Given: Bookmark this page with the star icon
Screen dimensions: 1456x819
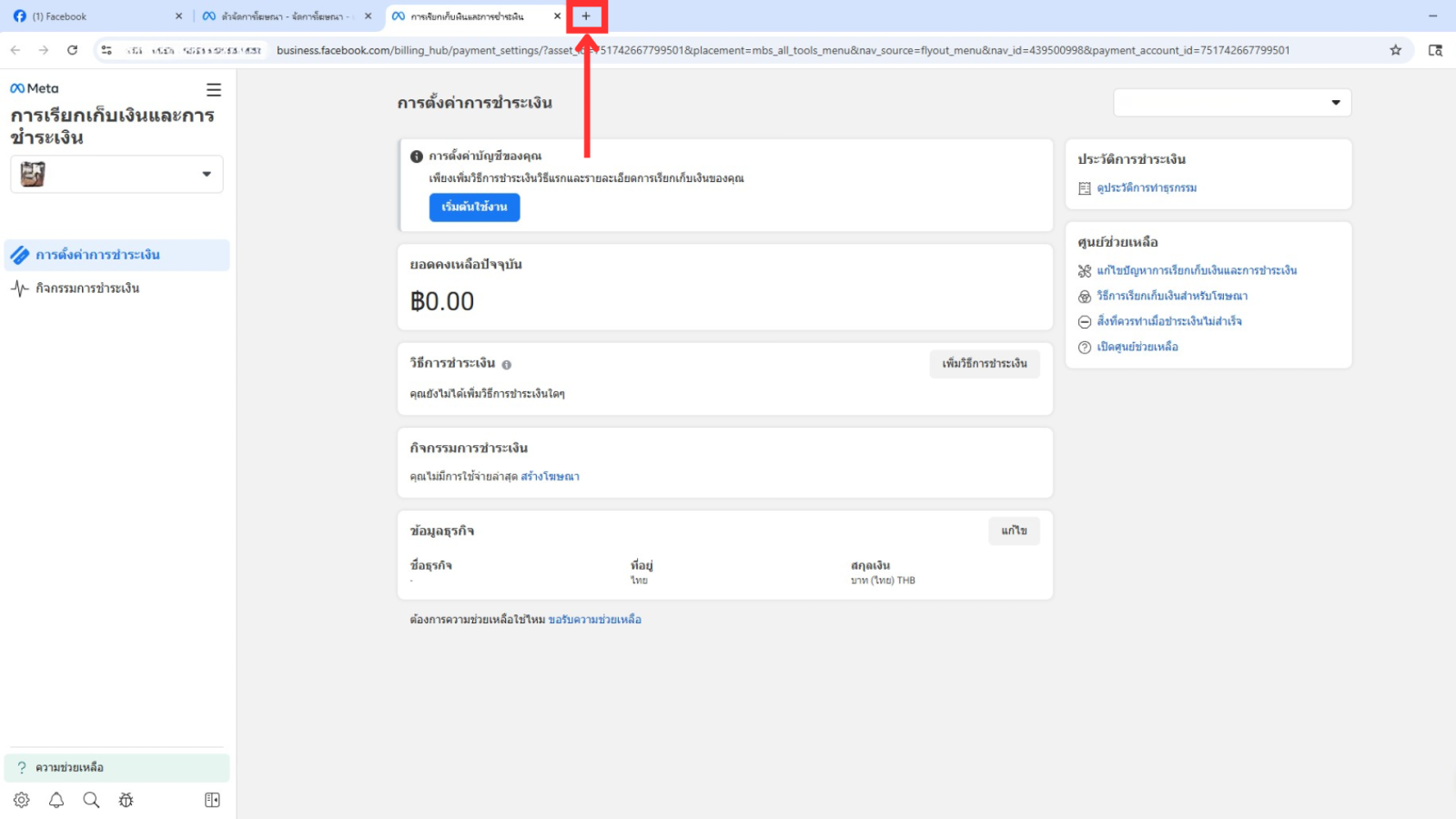Looking at the screenshot, I should coord(1395,50).
